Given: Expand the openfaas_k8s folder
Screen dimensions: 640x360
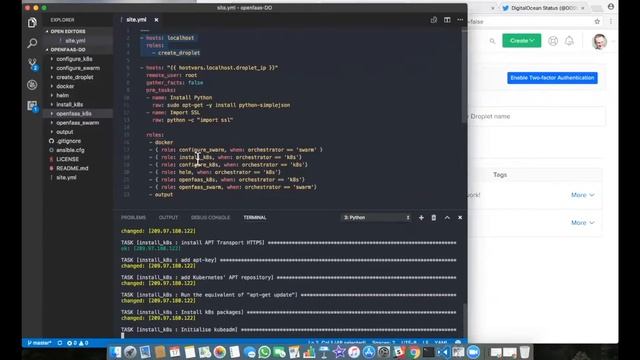Looking at the screenshot, I should point(74,113).
